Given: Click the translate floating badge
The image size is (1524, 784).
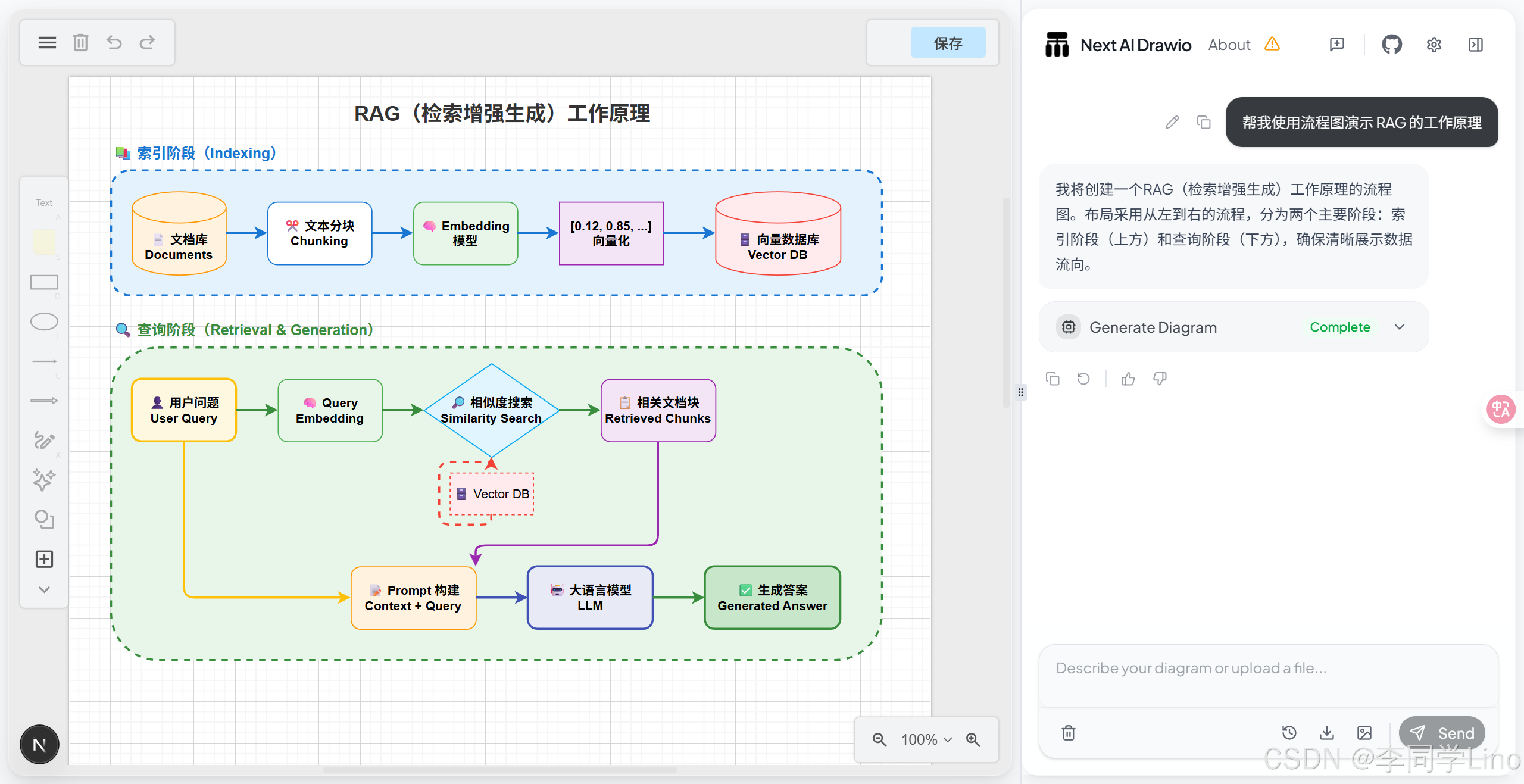Looking at the screenshot, I should (1501, 409).
